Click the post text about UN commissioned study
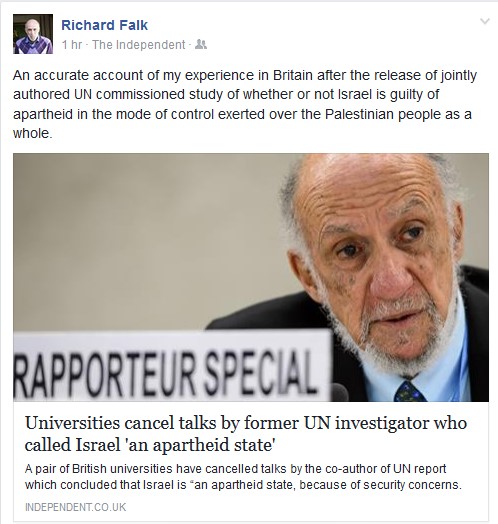Screen dimensions: 498x524 245,104
